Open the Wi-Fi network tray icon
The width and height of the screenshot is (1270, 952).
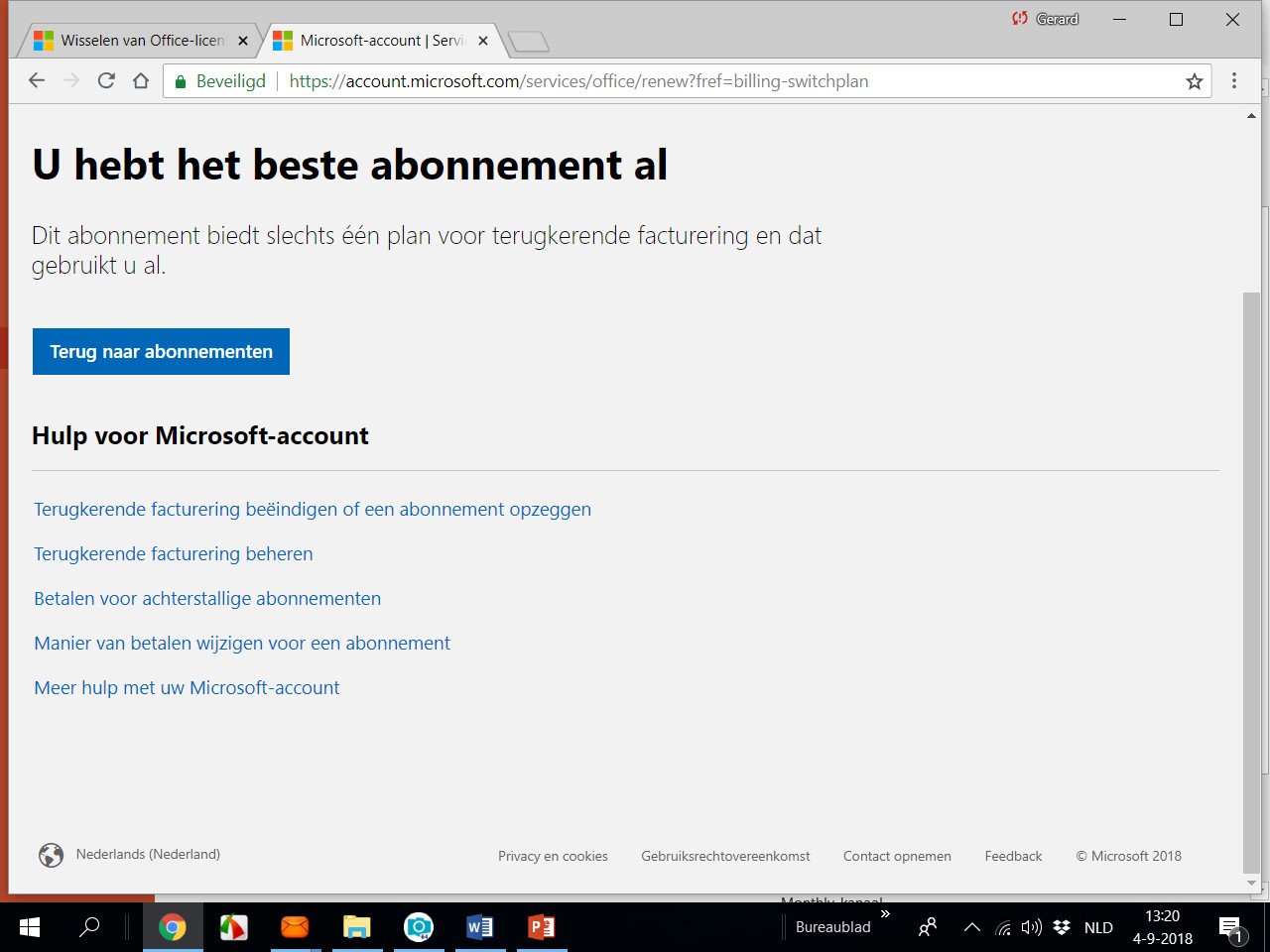(1004, 928)
